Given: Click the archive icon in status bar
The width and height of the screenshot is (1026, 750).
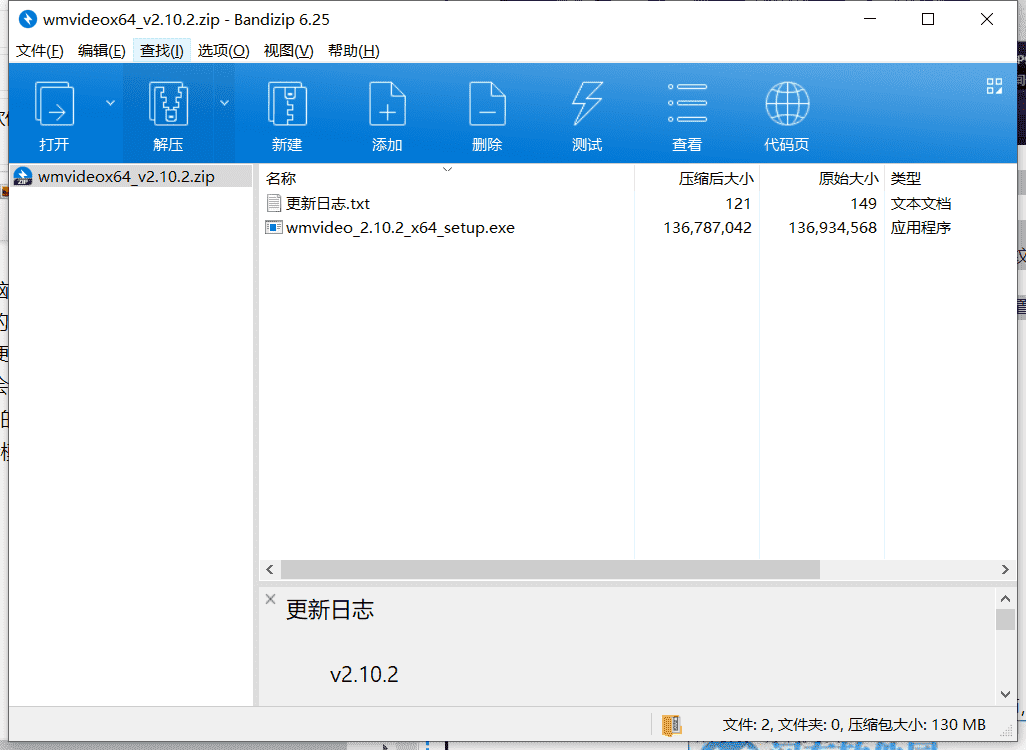Looking at the screenshot, I should (672, 725).
